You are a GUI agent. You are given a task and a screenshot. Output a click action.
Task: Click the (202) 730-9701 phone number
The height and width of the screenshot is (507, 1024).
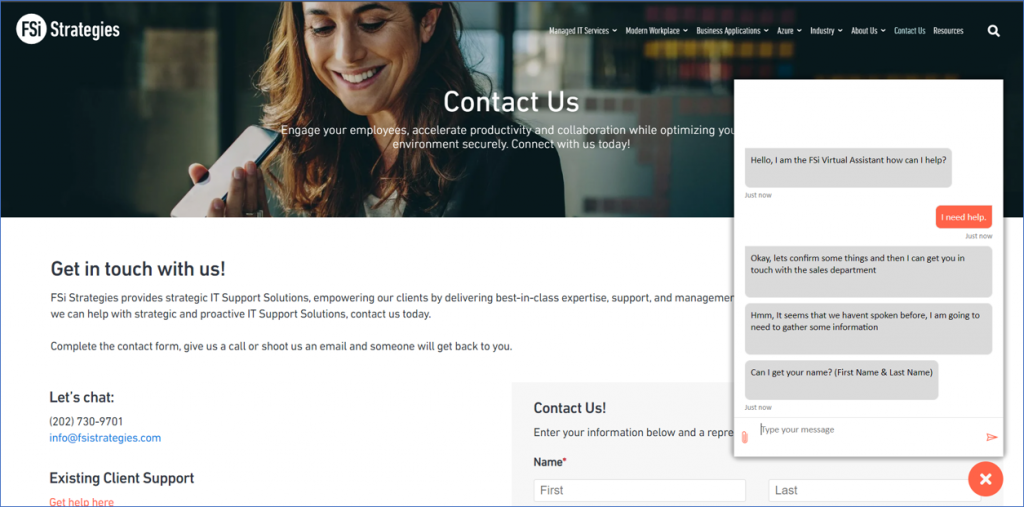point(86,421)
